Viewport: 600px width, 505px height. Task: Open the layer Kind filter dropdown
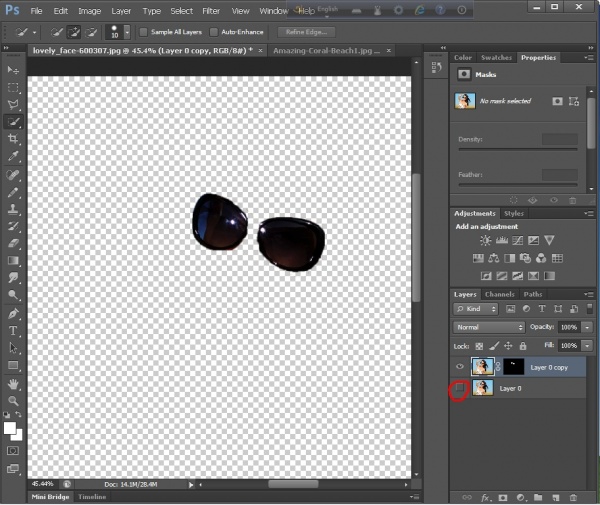476,309
